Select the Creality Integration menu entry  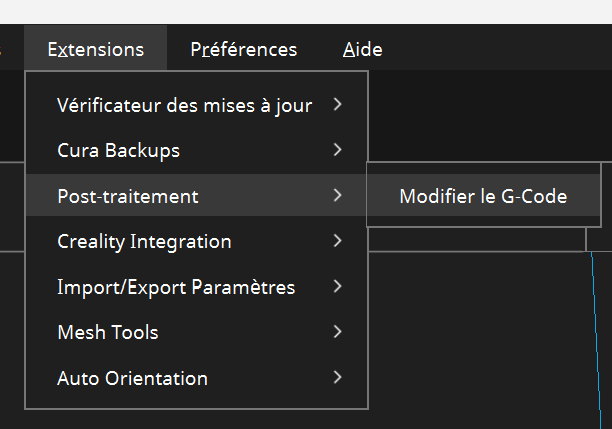pyautogui.click(x=144, y=242)
